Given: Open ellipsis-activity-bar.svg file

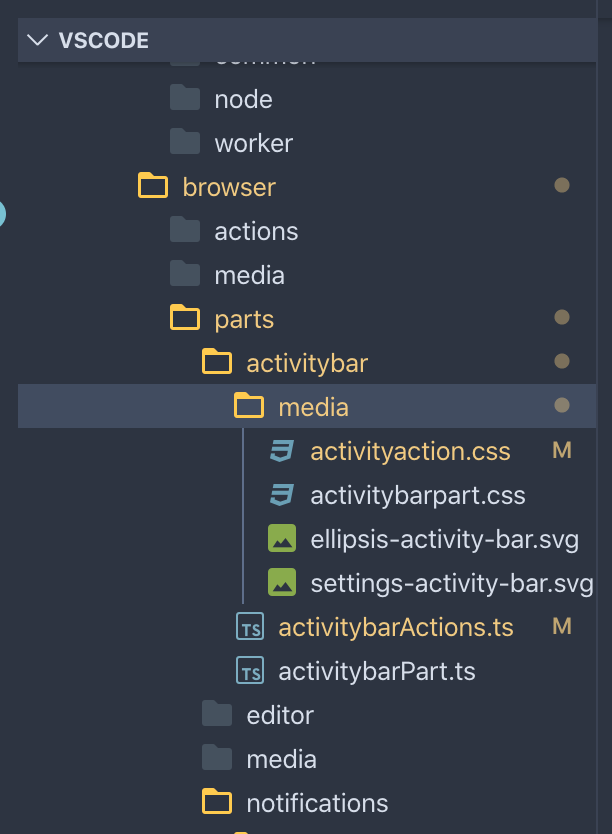Looking at the screenshot, I should (x=445, y=540).
